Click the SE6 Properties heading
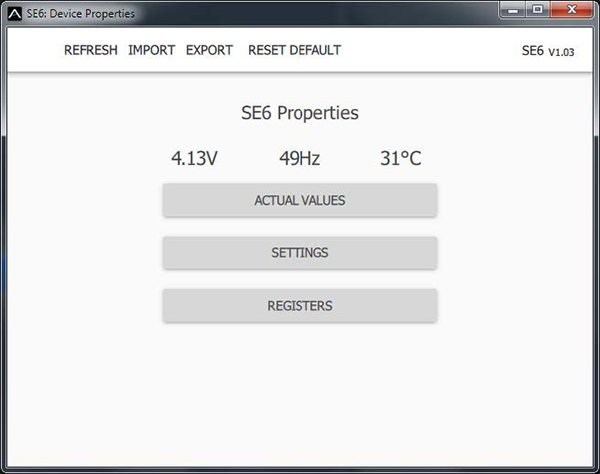The width and height of the screenshot is (600, 474). 300,113
